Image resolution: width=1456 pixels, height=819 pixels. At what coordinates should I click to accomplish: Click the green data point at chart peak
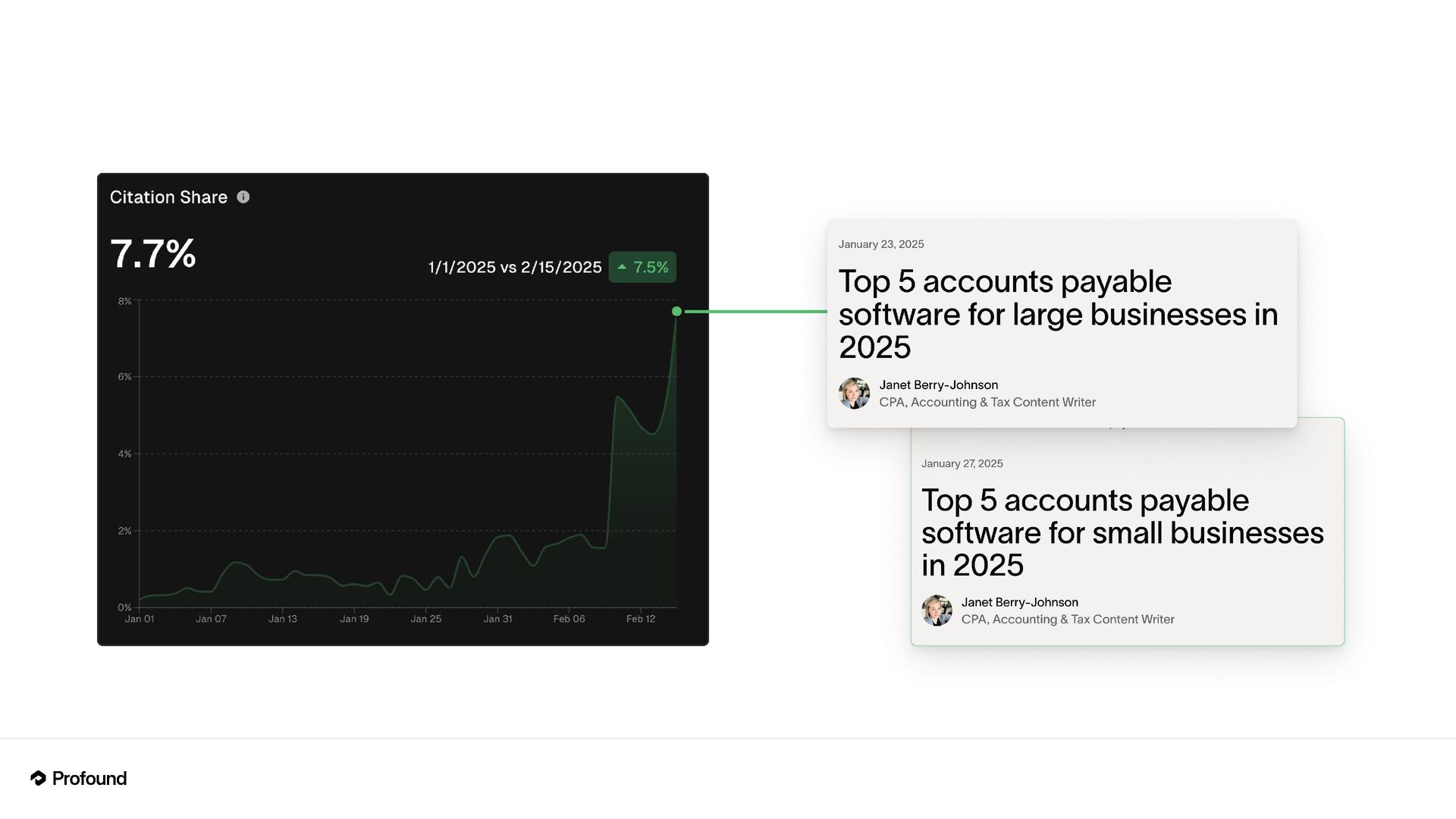pyautogui.click(x=676, y=311)
